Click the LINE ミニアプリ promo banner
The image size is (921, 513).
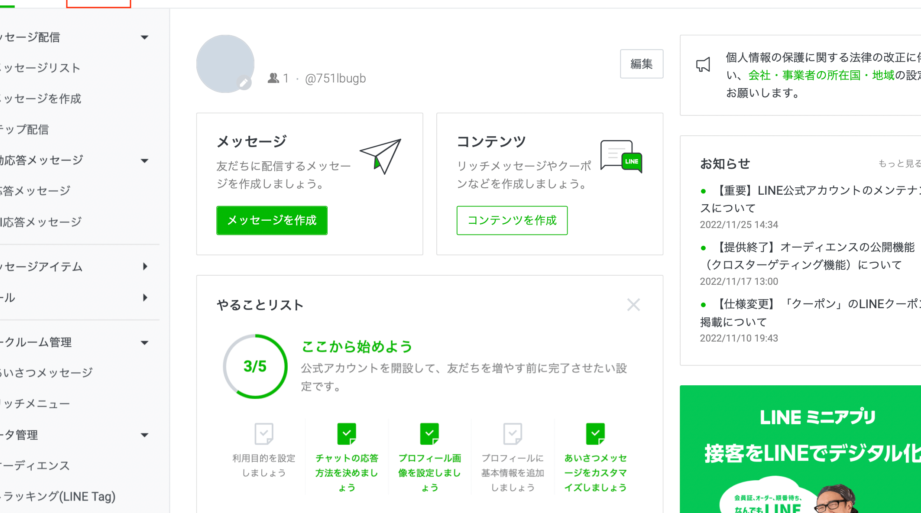800,450
